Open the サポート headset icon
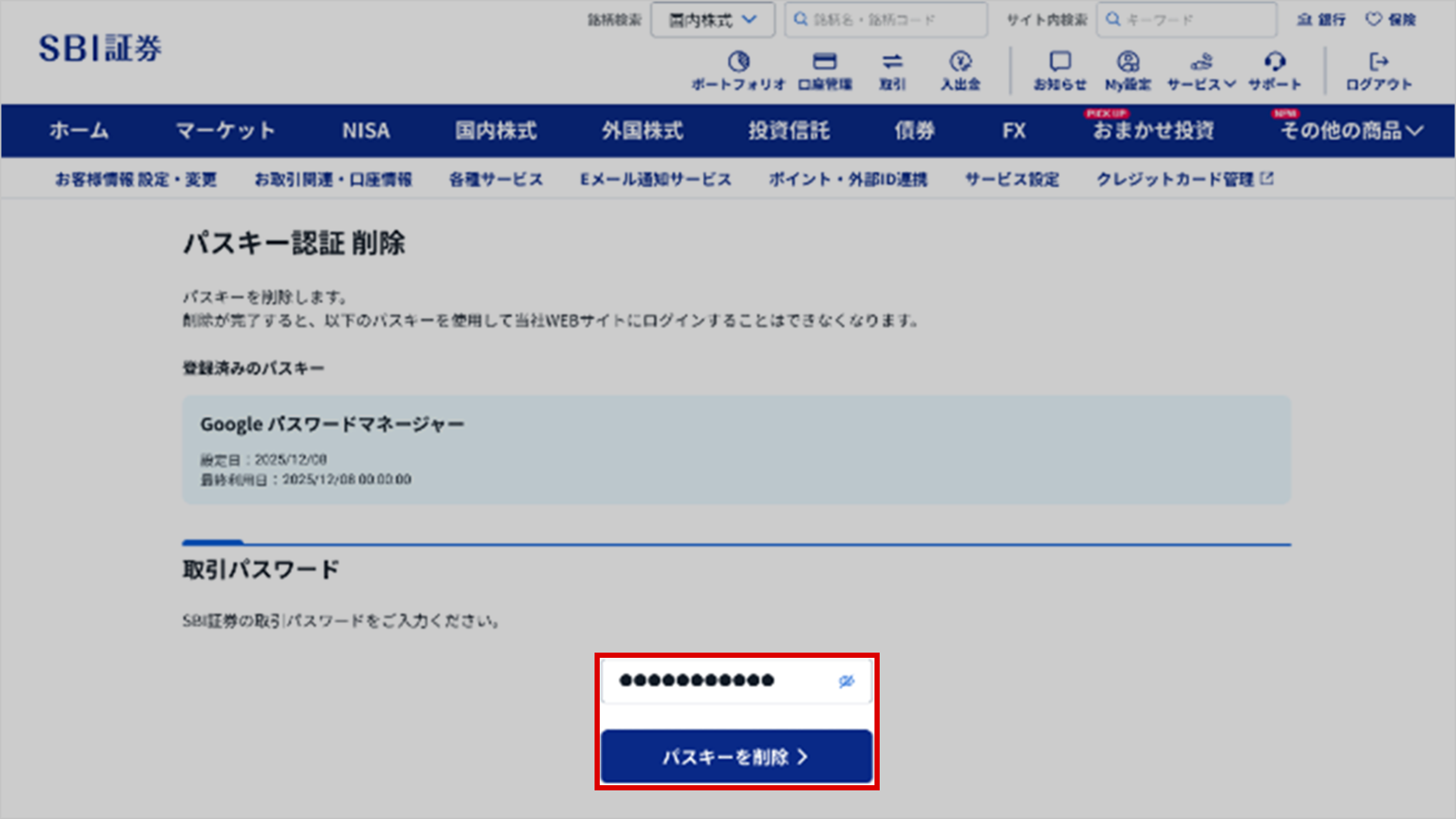This screenshot has width=1456, height=819. click(1274, 70)
